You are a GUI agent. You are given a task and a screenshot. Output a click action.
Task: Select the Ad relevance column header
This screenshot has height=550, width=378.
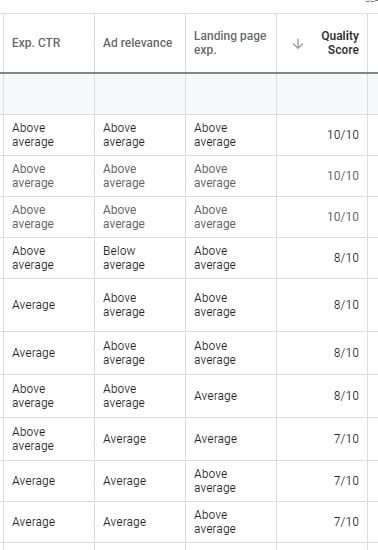pos(137,43)
